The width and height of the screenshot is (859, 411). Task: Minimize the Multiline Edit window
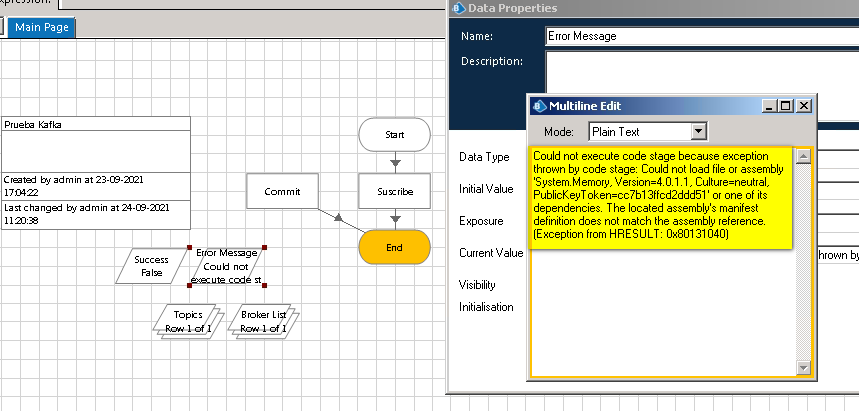769,106
